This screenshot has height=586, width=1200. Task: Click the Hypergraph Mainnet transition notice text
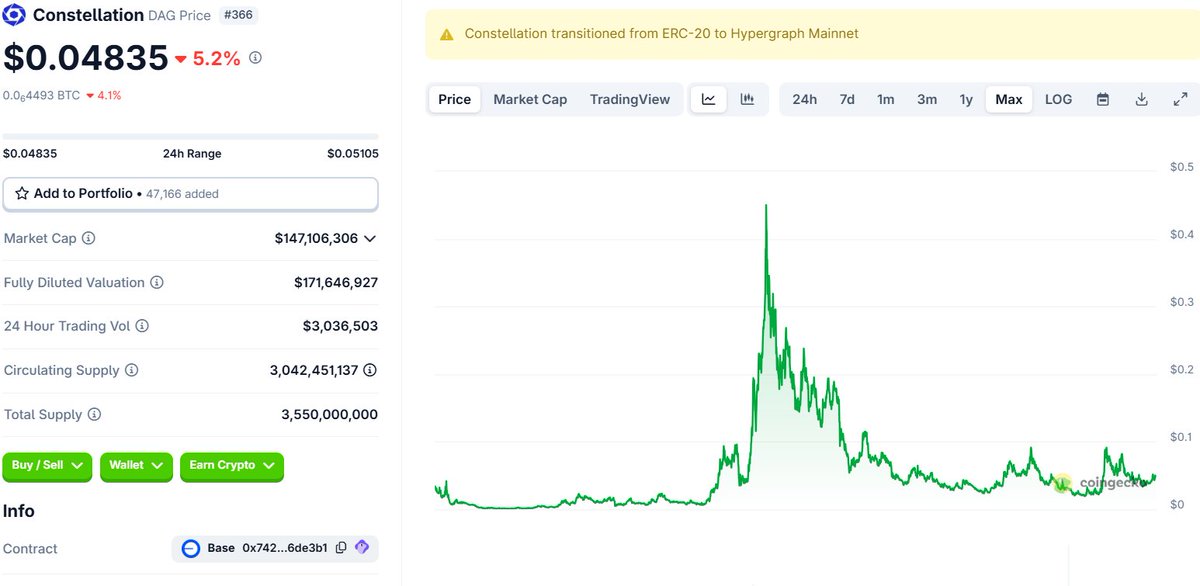click(661, 34)
